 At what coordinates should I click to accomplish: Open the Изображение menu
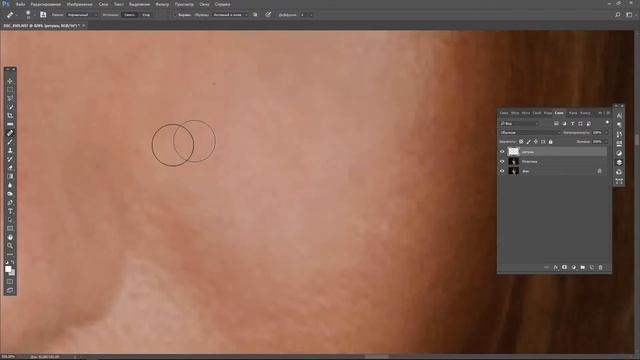[x=80, y=4]
